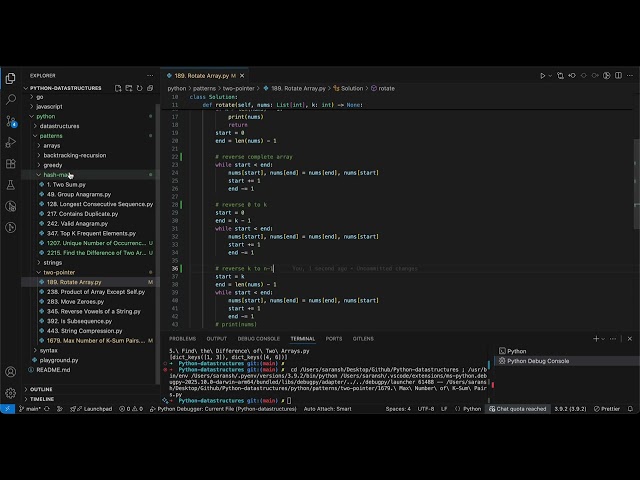Screen dimensions: 640x480
Task: Switch to the OUTPUT panel tab
Action: 217,339
